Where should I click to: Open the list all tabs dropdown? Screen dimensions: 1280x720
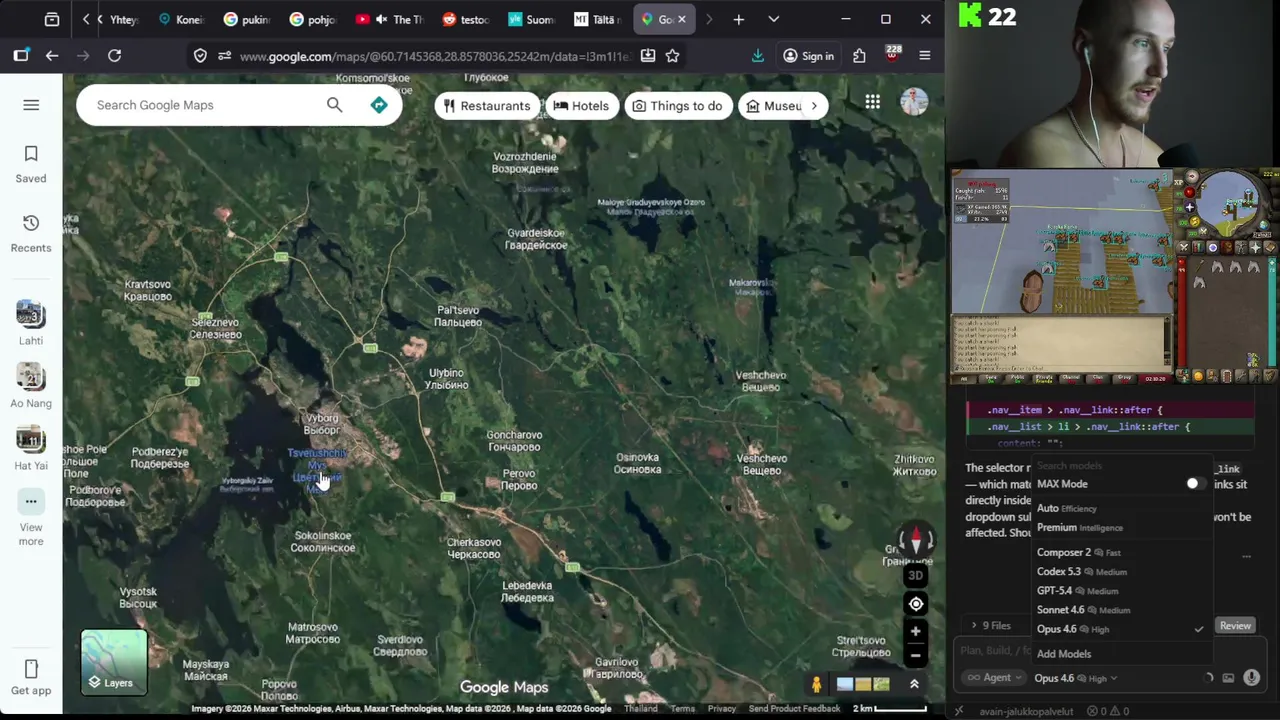pyautogui.click(x=773, y=19)
